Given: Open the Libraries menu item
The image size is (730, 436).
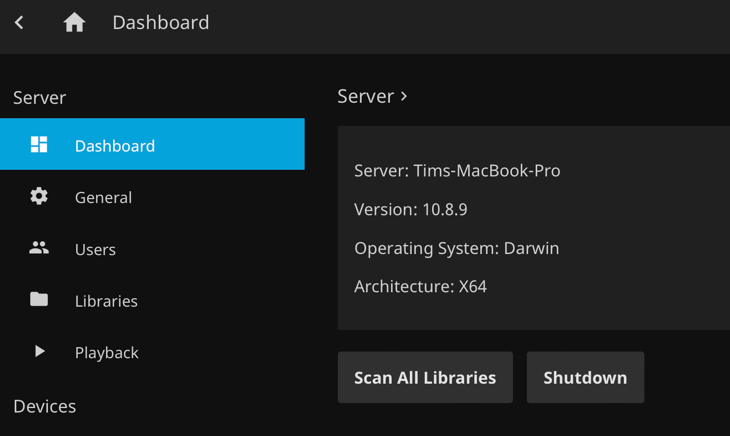Looking at the screenshot, I should point(106,301).
